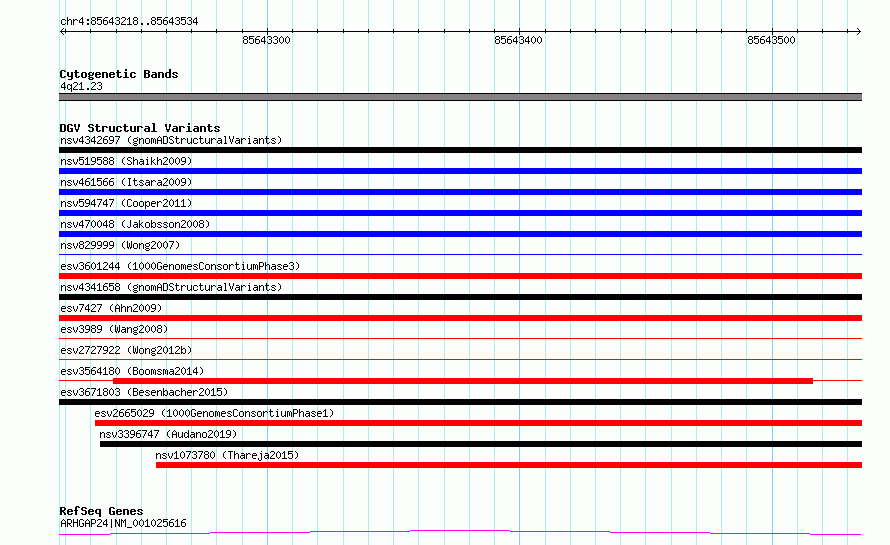Open the esv3564180 (Boomsma2014) label
Screen dimensions: 890x545
[x=132, y=371]
